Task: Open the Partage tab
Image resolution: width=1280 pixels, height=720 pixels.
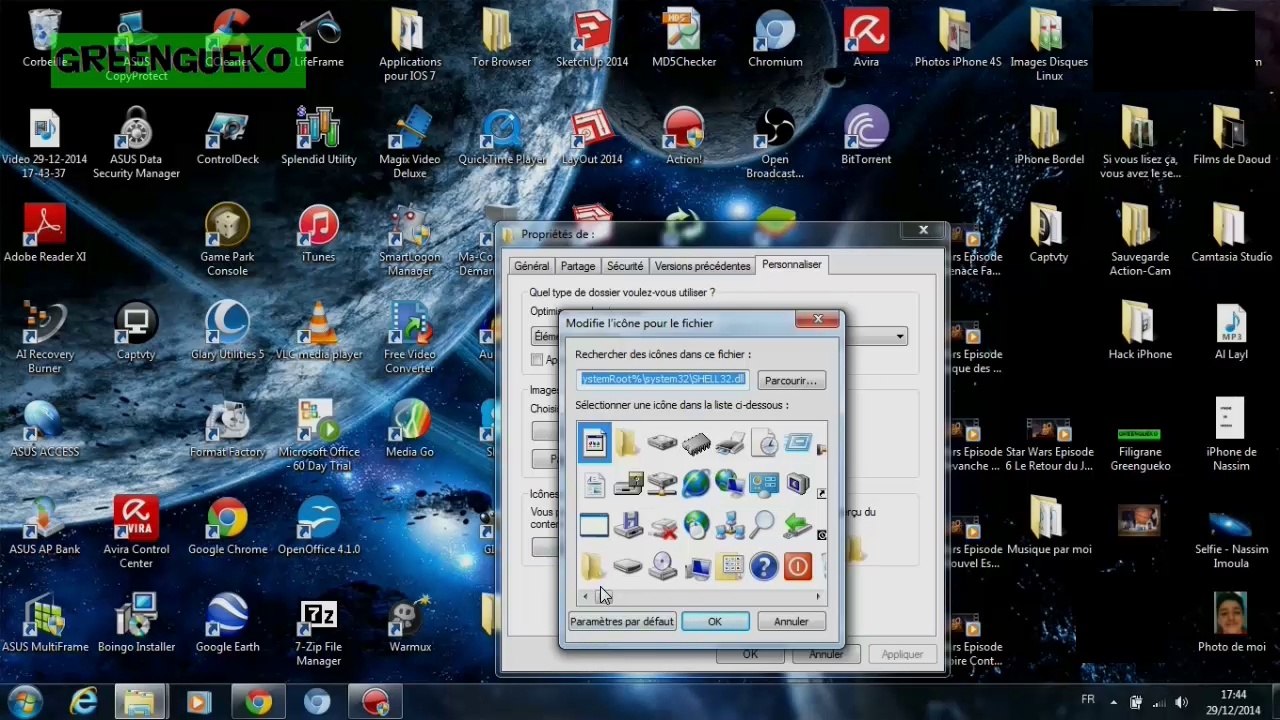Action: pyautogui.click(x=578, y=266)
